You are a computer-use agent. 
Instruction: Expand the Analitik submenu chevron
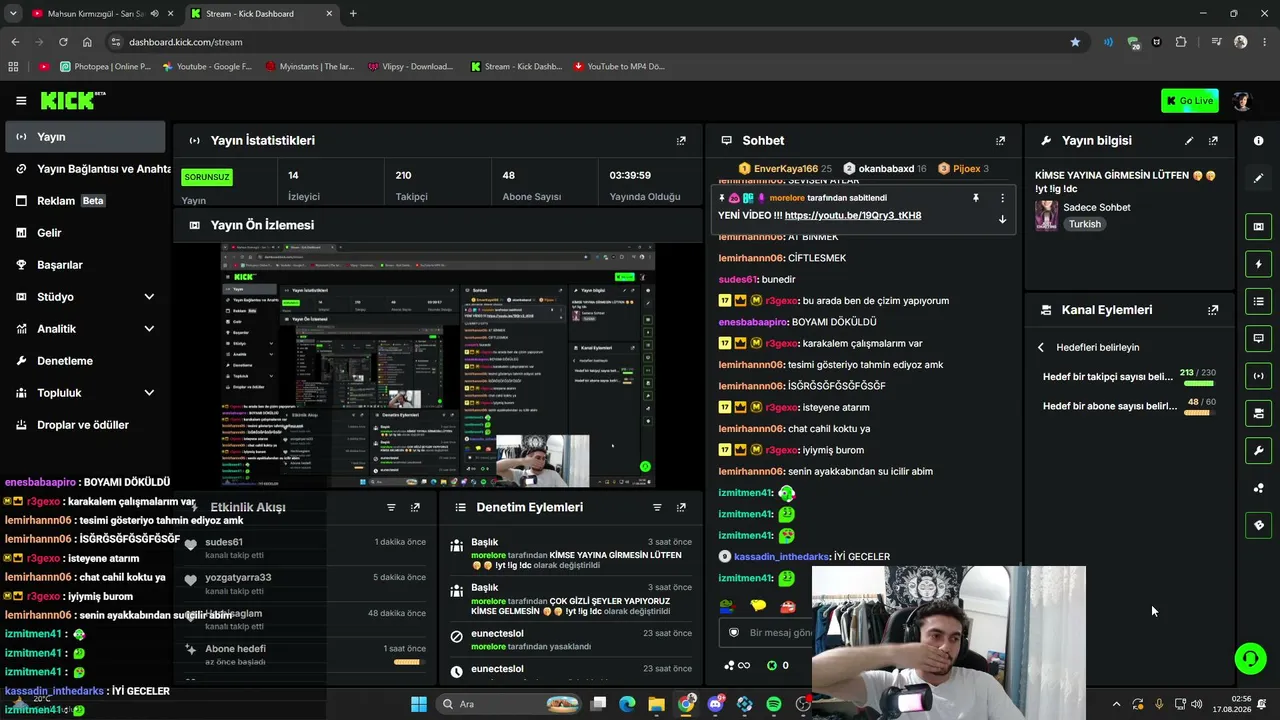click(x=149, y=329)
